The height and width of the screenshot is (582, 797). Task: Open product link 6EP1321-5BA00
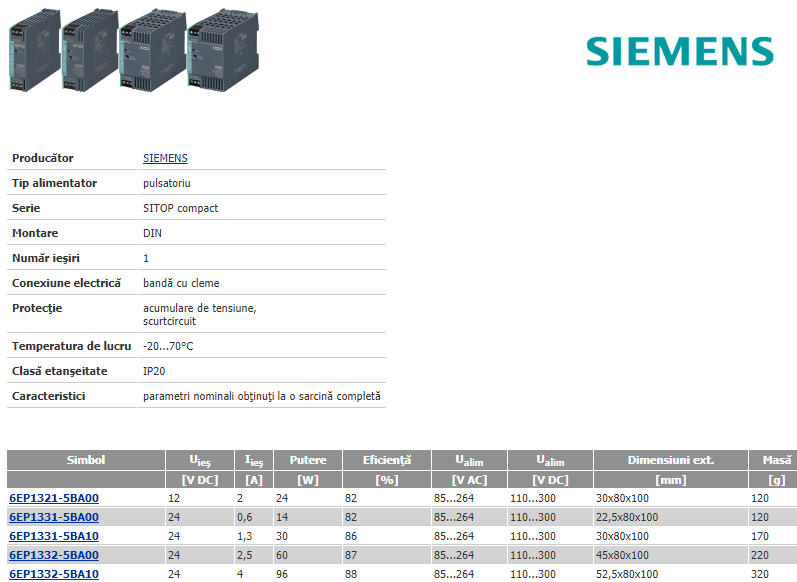[x=54, y=498]
